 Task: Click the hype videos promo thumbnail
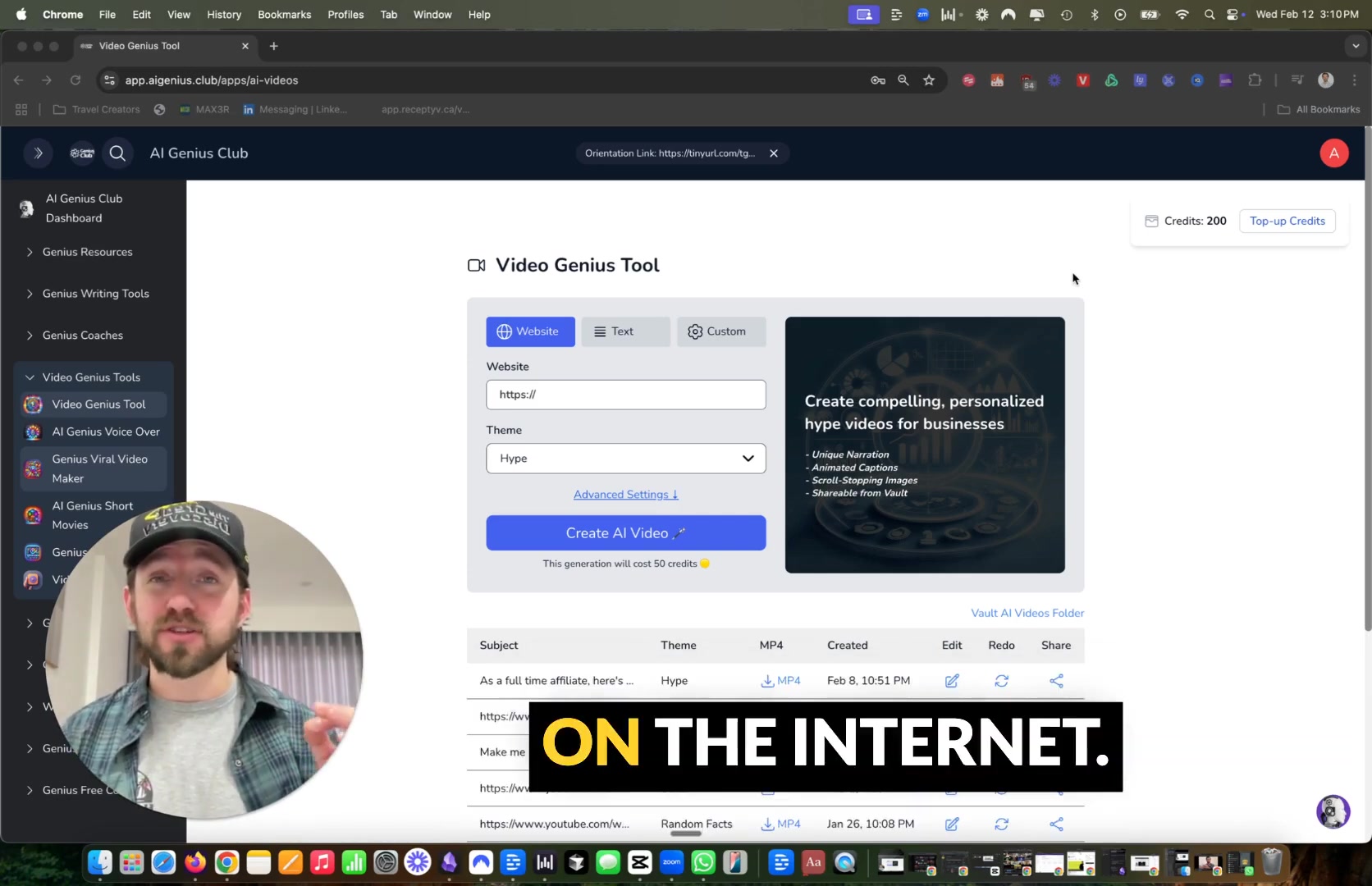[x=925, y=445]
